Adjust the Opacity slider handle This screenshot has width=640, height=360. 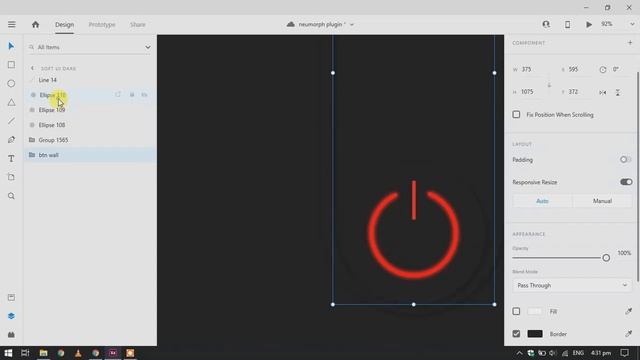coord(606,258)
